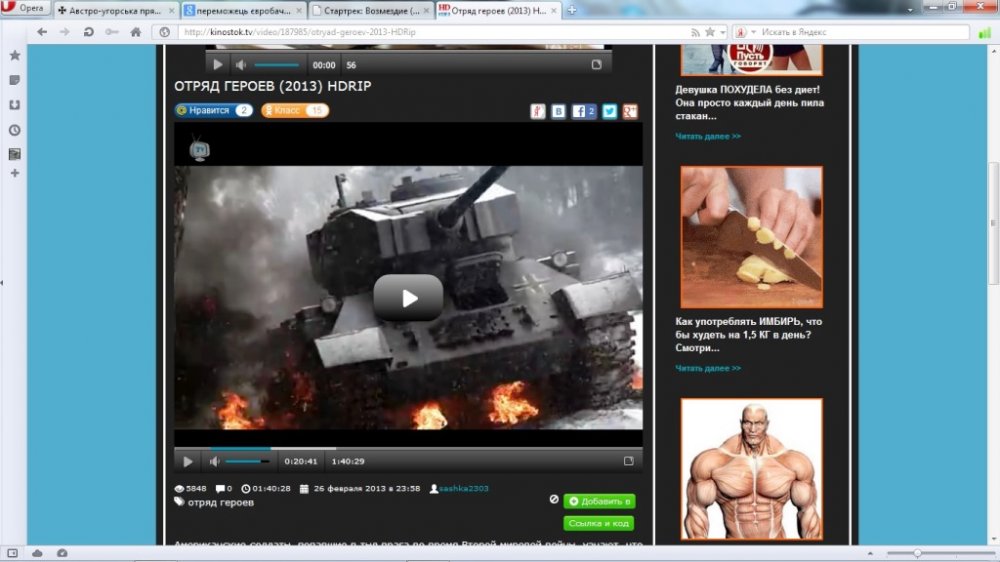Click the TV logo in video
Image resolution: width=1000 pixels, height=562 pixels.
(x=200, y=149)
